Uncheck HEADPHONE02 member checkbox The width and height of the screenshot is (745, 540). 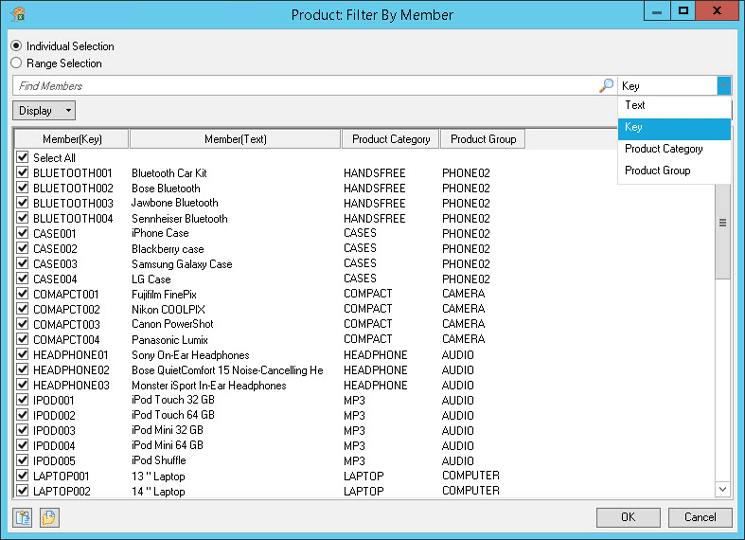click(x=22, y=369)
